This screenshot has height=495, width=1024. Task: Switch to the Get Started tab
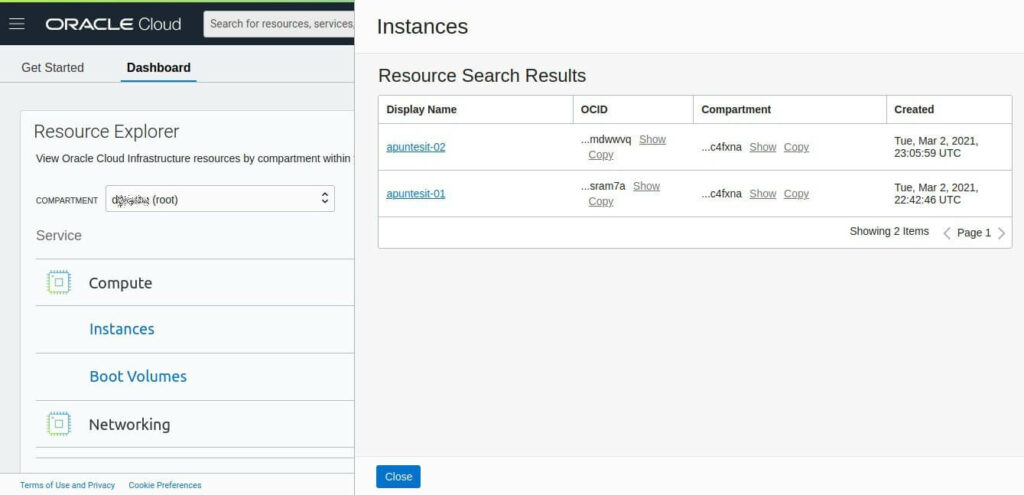coord(53,68)
